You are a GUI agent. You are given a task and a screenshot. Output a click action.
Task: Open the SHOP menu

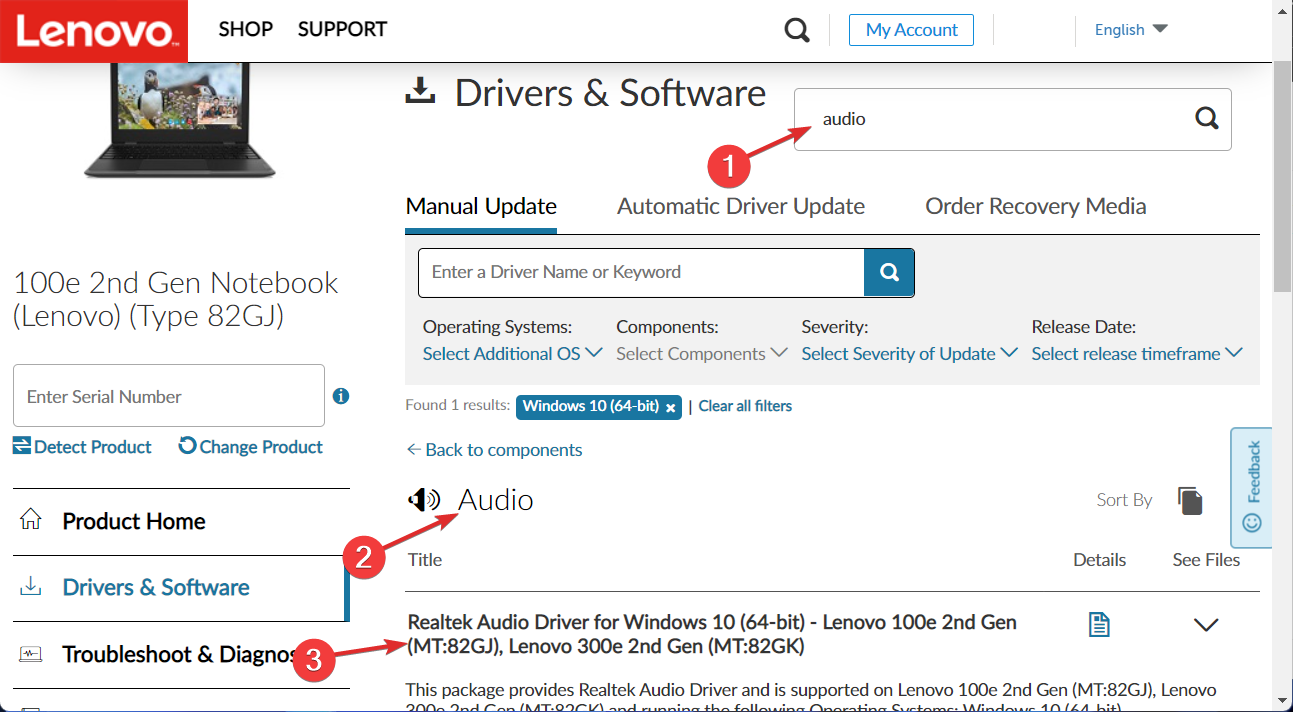tap(246, 30)
